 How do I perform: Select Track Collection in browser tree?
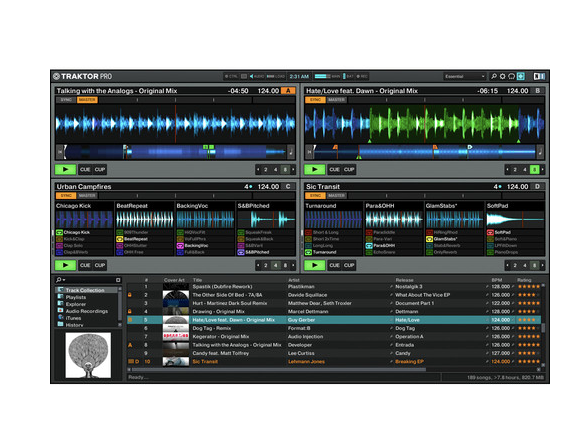click(x=85, y=290)
